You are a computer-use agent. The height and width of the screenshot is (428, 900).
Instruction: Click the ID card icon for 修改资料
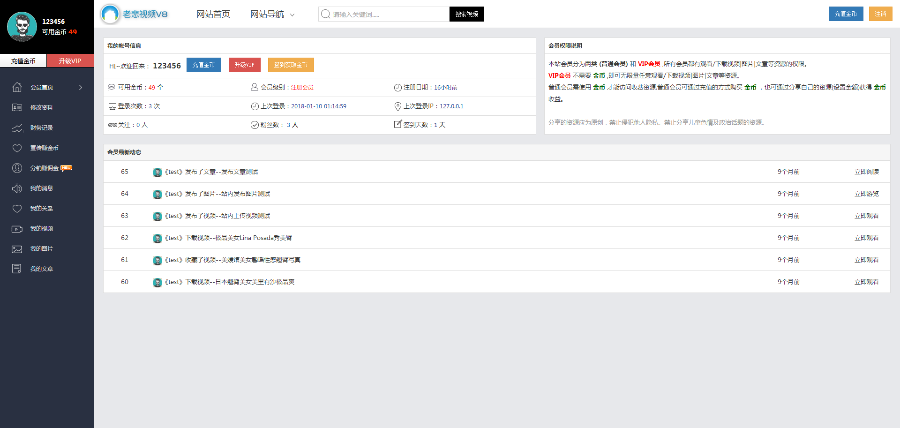pos(17,107)
